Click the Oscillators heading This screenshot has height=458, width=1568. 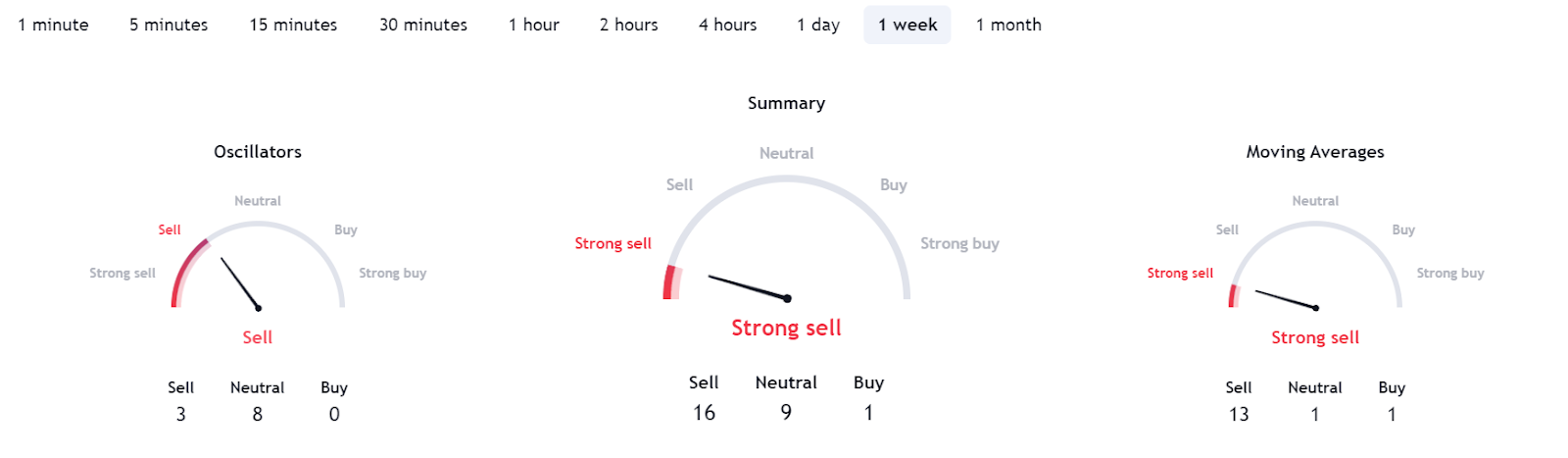point(258,152)
